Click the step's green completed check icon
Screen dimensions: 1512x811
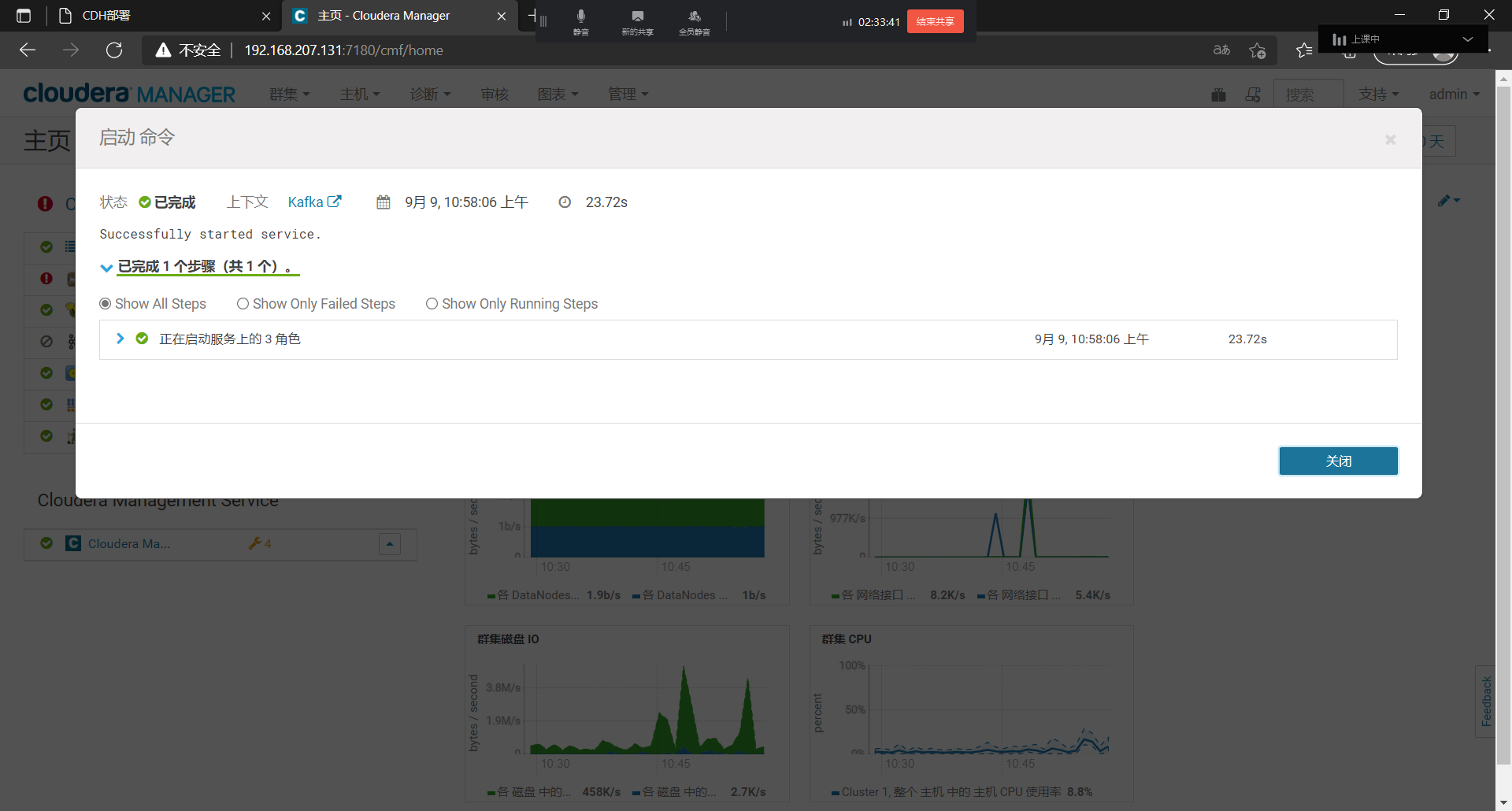click(142, 339)
